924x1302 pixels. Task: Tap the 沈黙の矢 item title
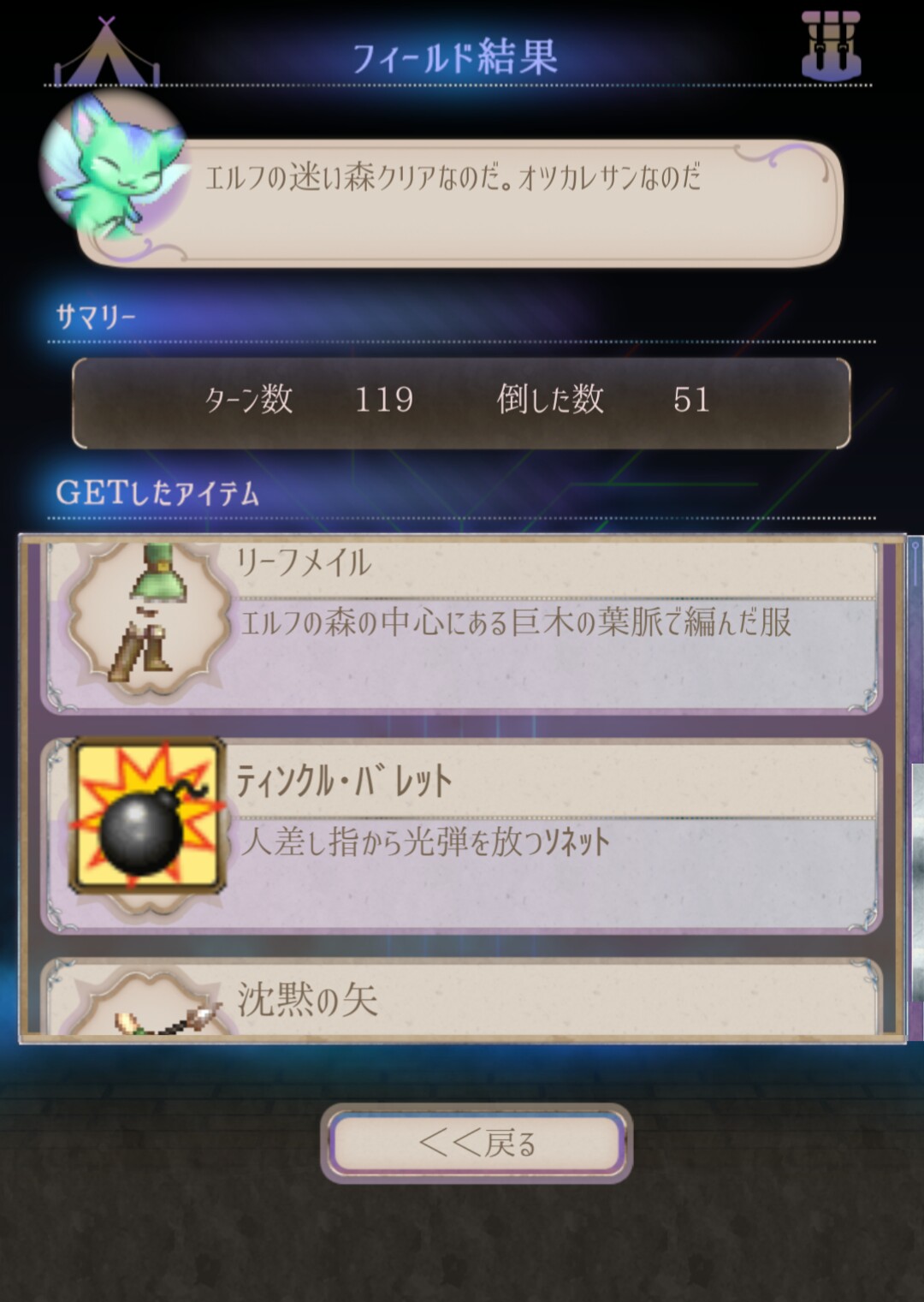pos(308,1000)
